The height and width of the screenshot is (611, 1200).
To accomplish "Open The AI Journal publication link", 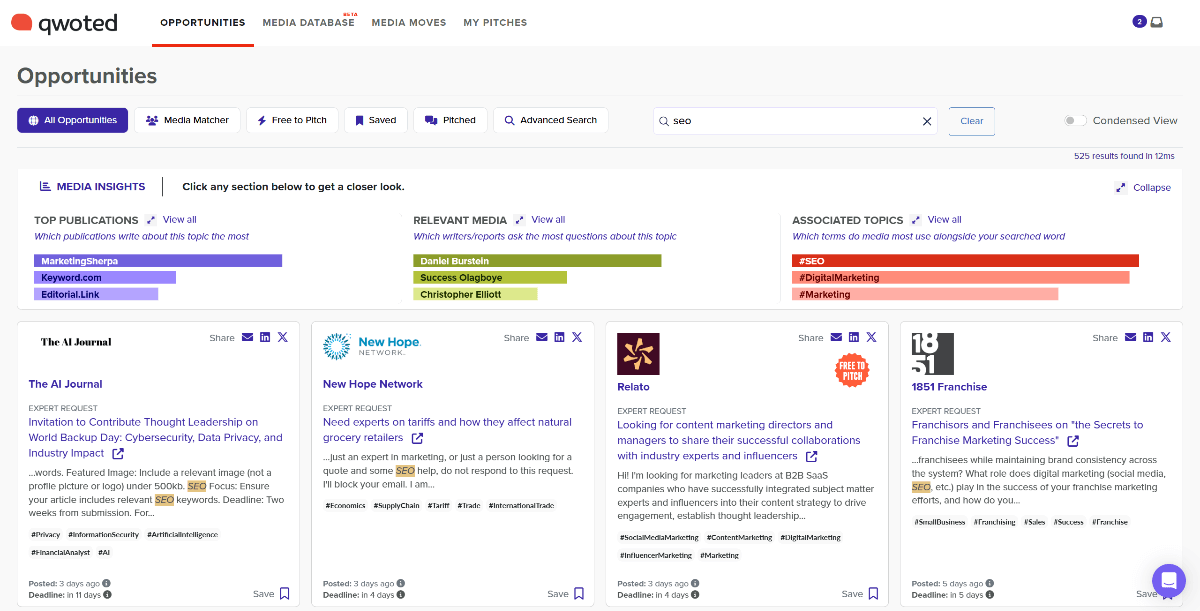I will [65, 384].
